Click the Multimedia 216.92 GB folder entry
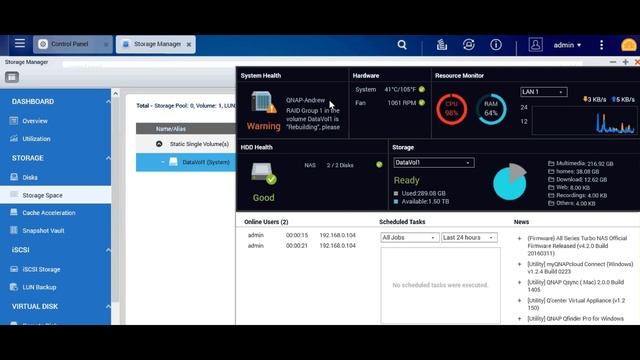Image resolution: width=640 pixels, height=360 pixels. coord(580,163)
